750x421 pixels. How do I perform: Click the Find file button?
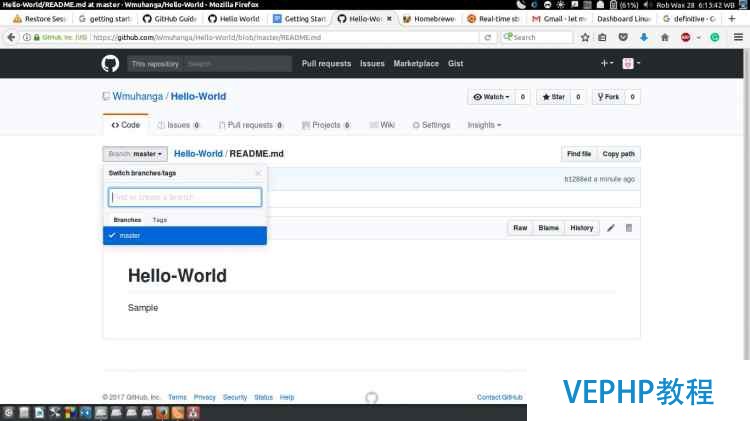point(579,154)
